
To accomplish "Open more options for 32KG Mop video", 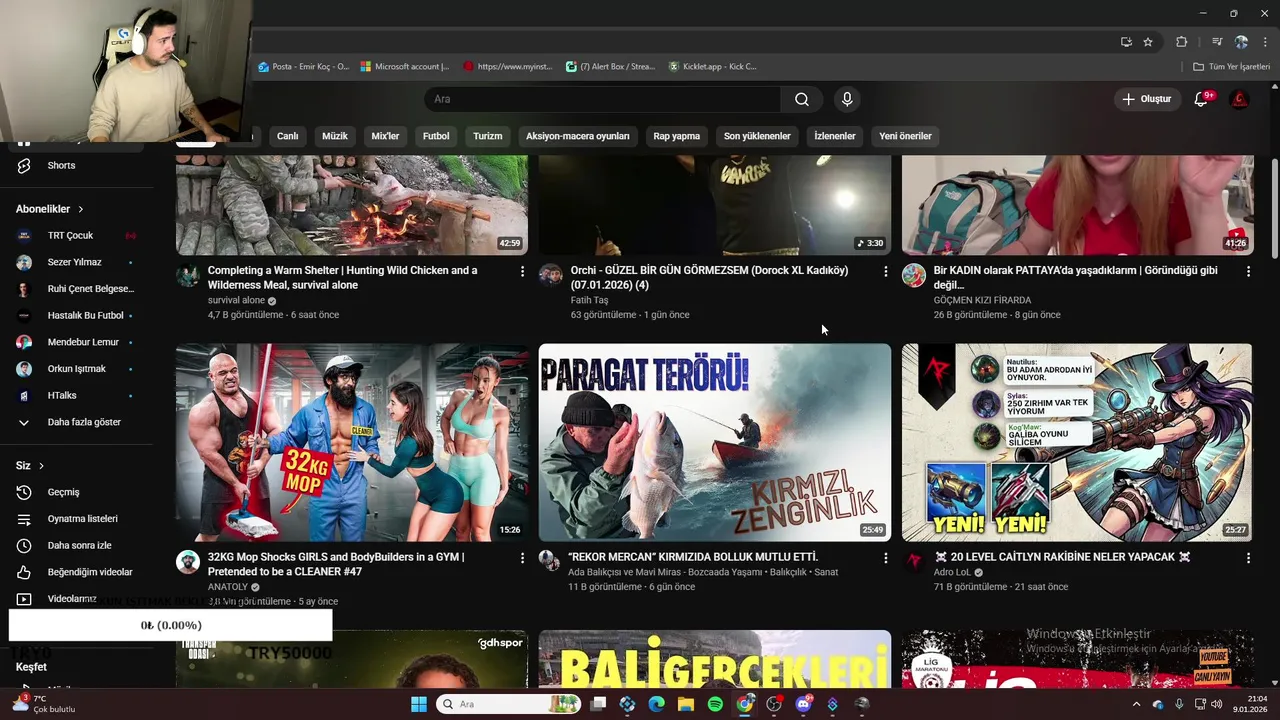I will tap(522, 558).
